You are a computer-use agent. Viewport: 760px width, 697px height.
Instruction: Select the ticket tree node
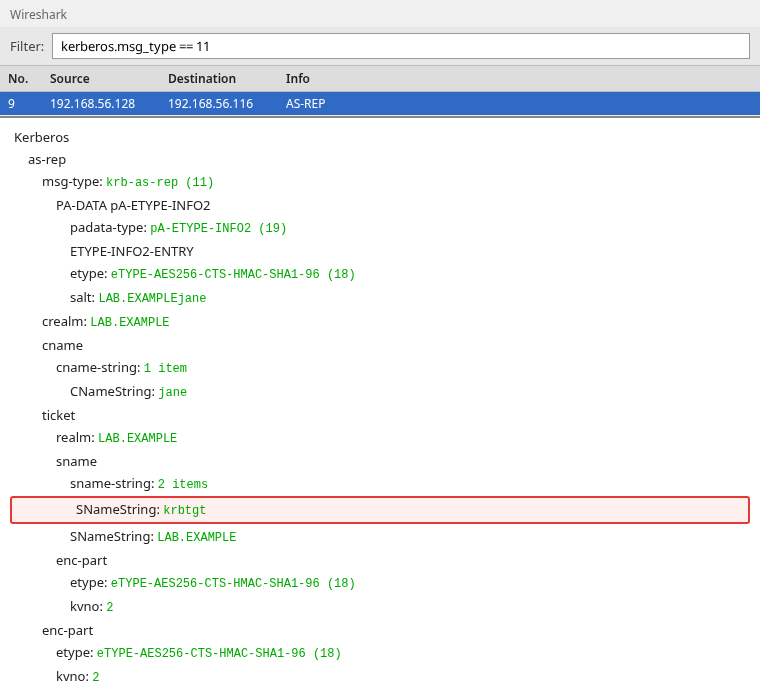59,415
